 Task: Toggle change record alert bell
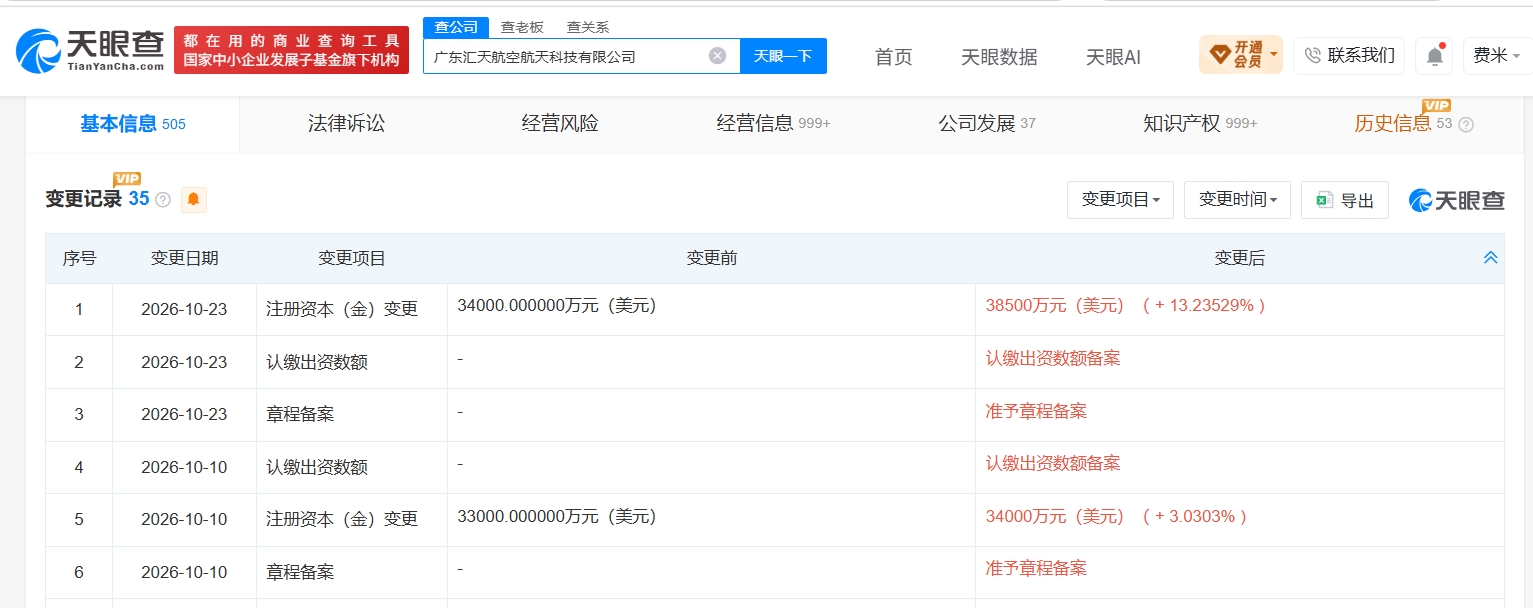(x=193, y=200)
